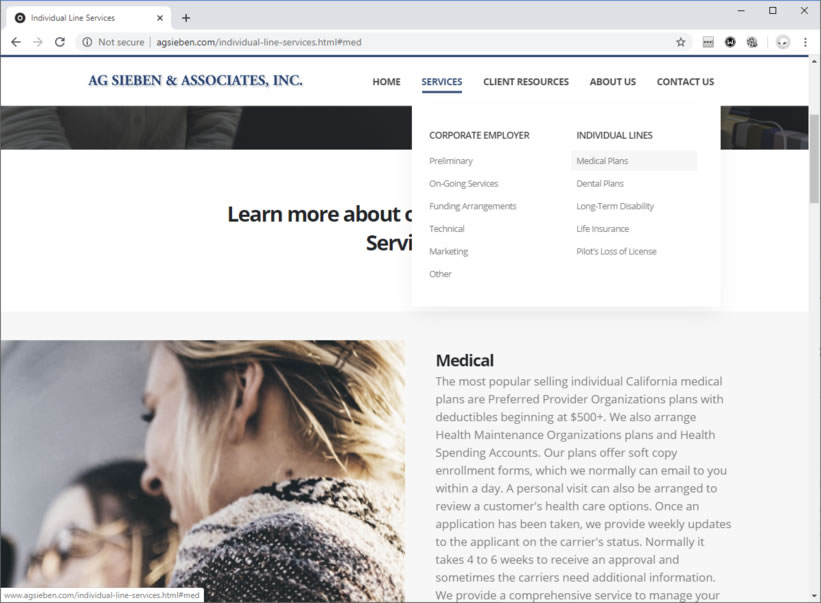
Task: Reload the page with the refresh icon
Action: pos(60,42)
